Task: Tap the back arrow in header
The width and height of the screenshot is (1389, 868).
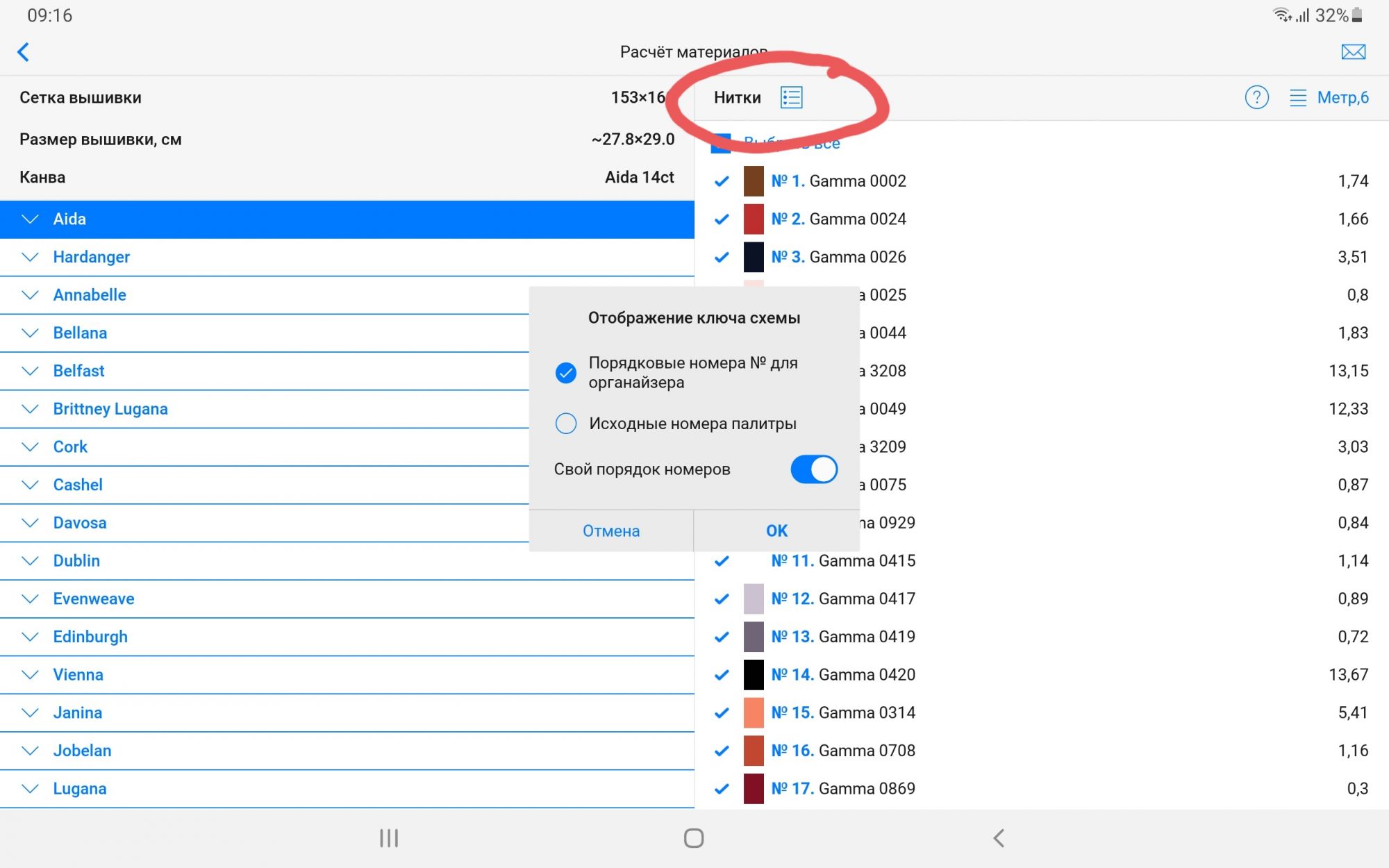Action: pos(24,52)
